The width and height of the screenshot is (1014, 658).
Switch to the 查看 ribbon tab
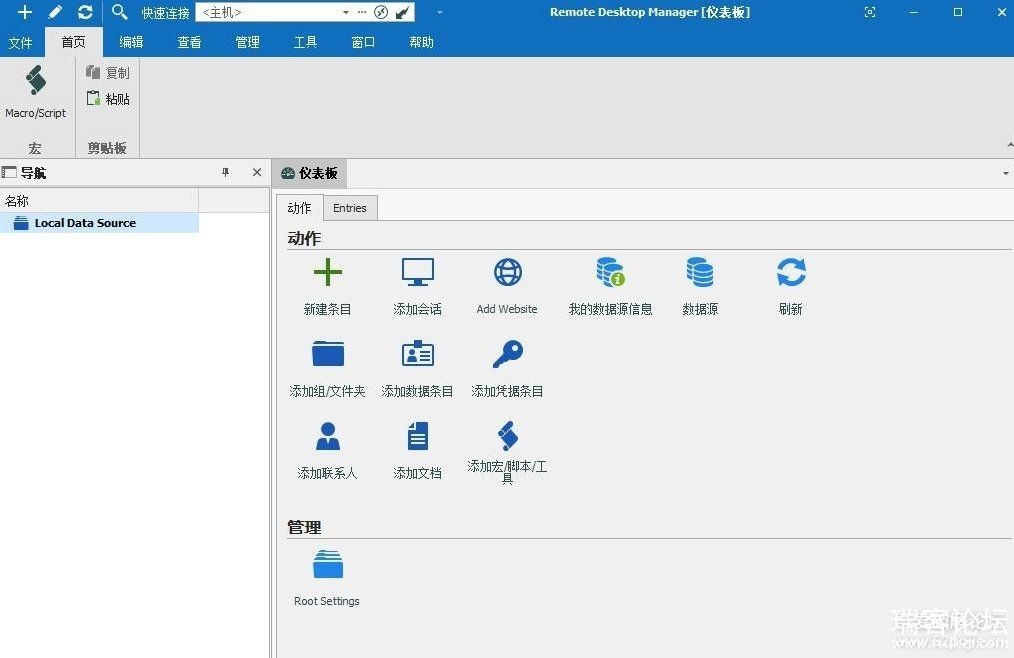(x=189, y=42)
